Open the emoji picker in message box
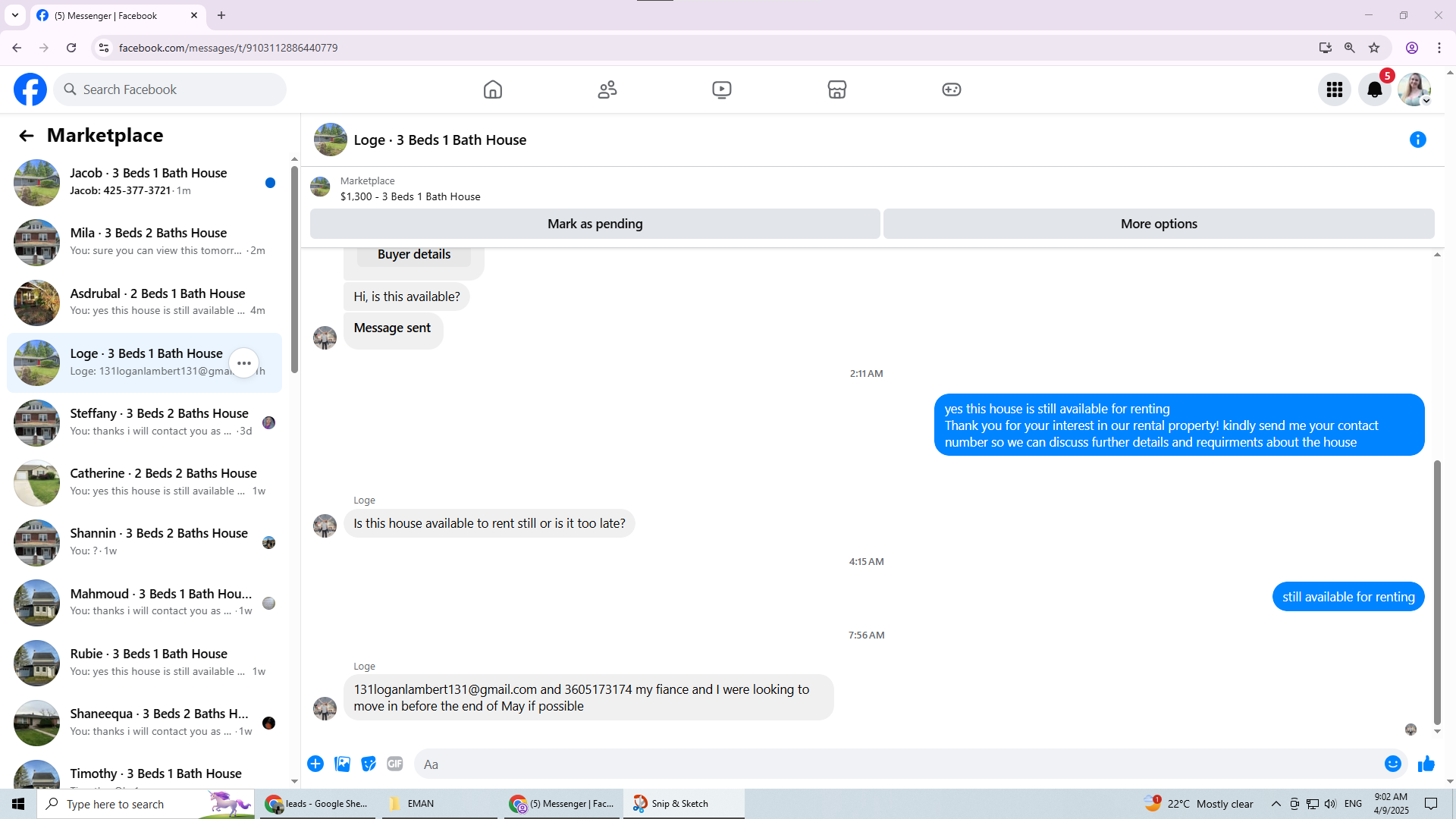This screenshot has width=1456, height=819. tap(1393, 764)
